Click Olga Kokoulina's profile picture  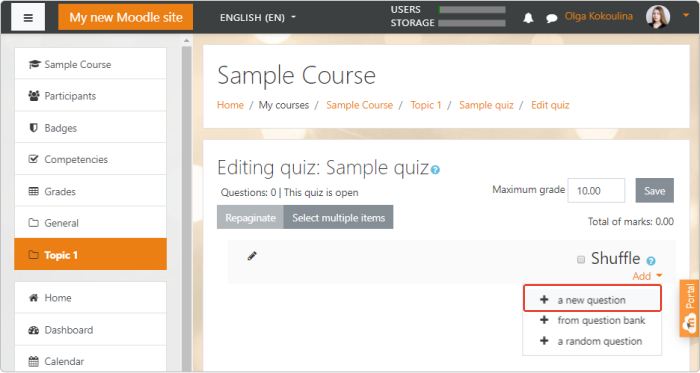pos(658,17)
